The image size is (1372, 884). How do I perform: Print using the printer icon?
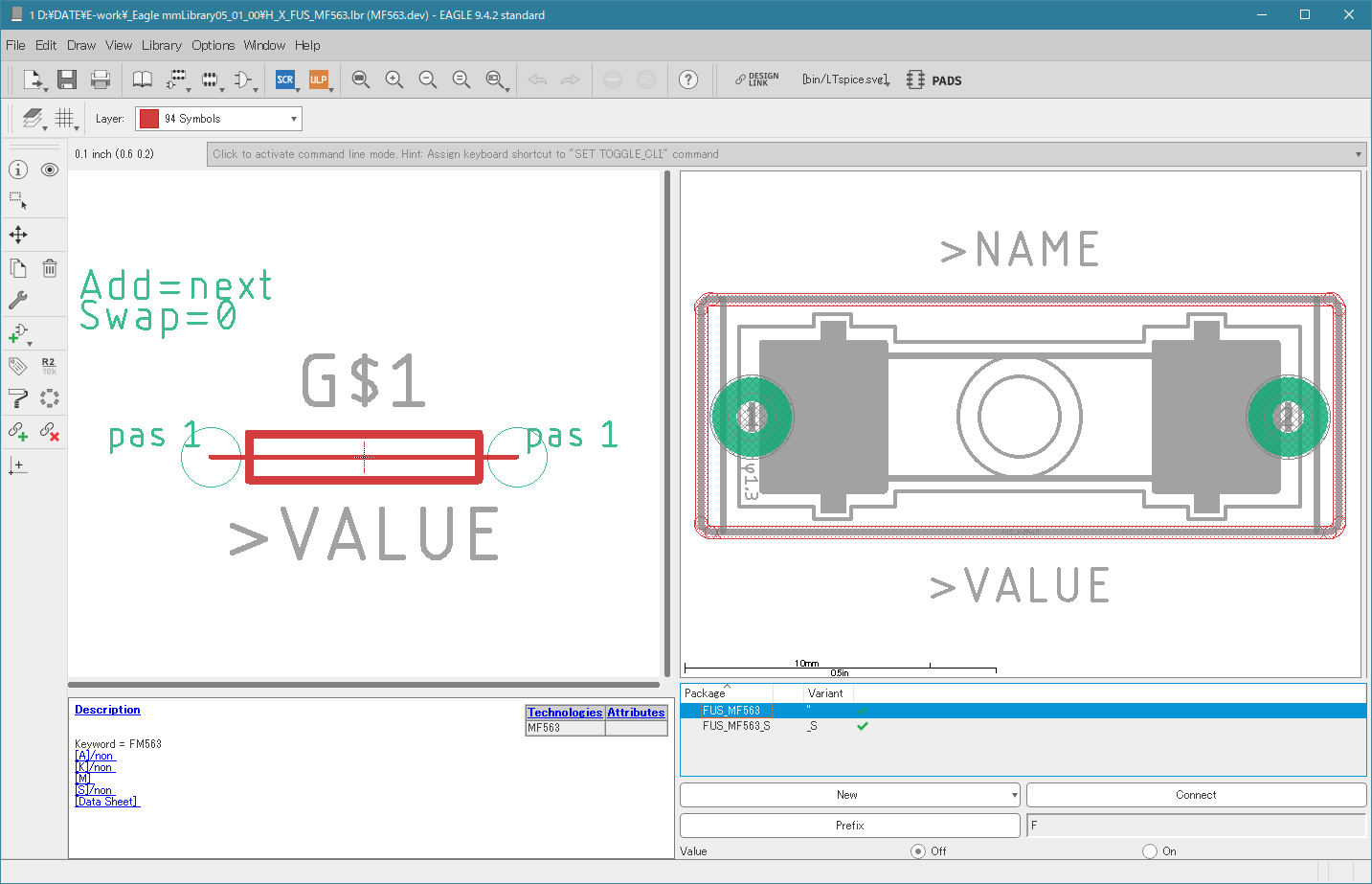coord(101,79)
